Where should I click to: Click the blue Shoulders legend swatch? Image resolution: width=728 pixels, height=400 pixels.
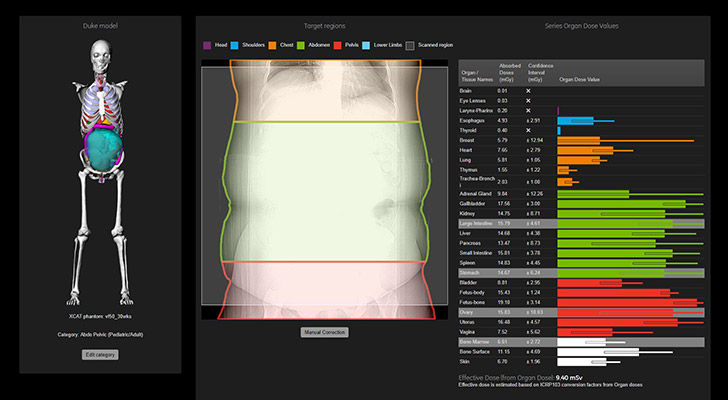234,45
